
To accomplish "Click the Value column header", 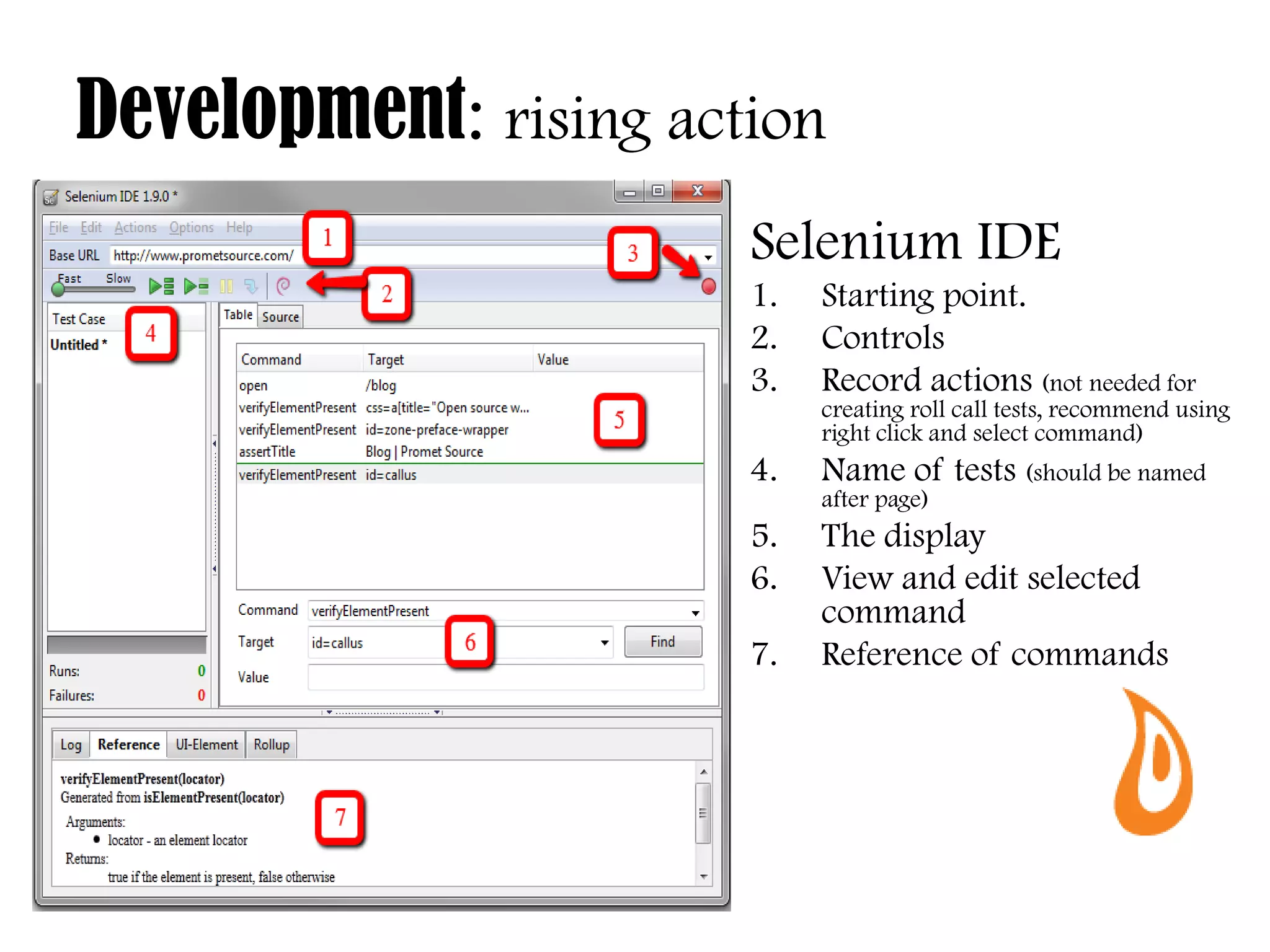I will coord(618,359).
